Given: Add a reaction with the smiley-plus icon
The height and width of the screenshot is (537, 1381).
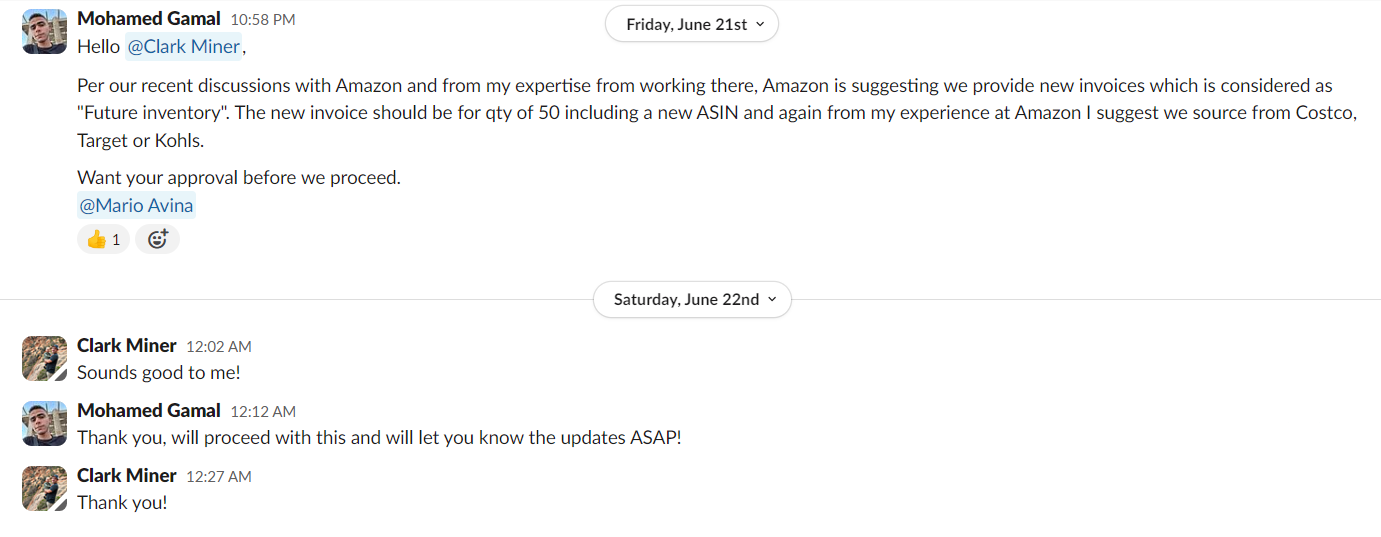Looking at the screenshot, I should point(157,239).
